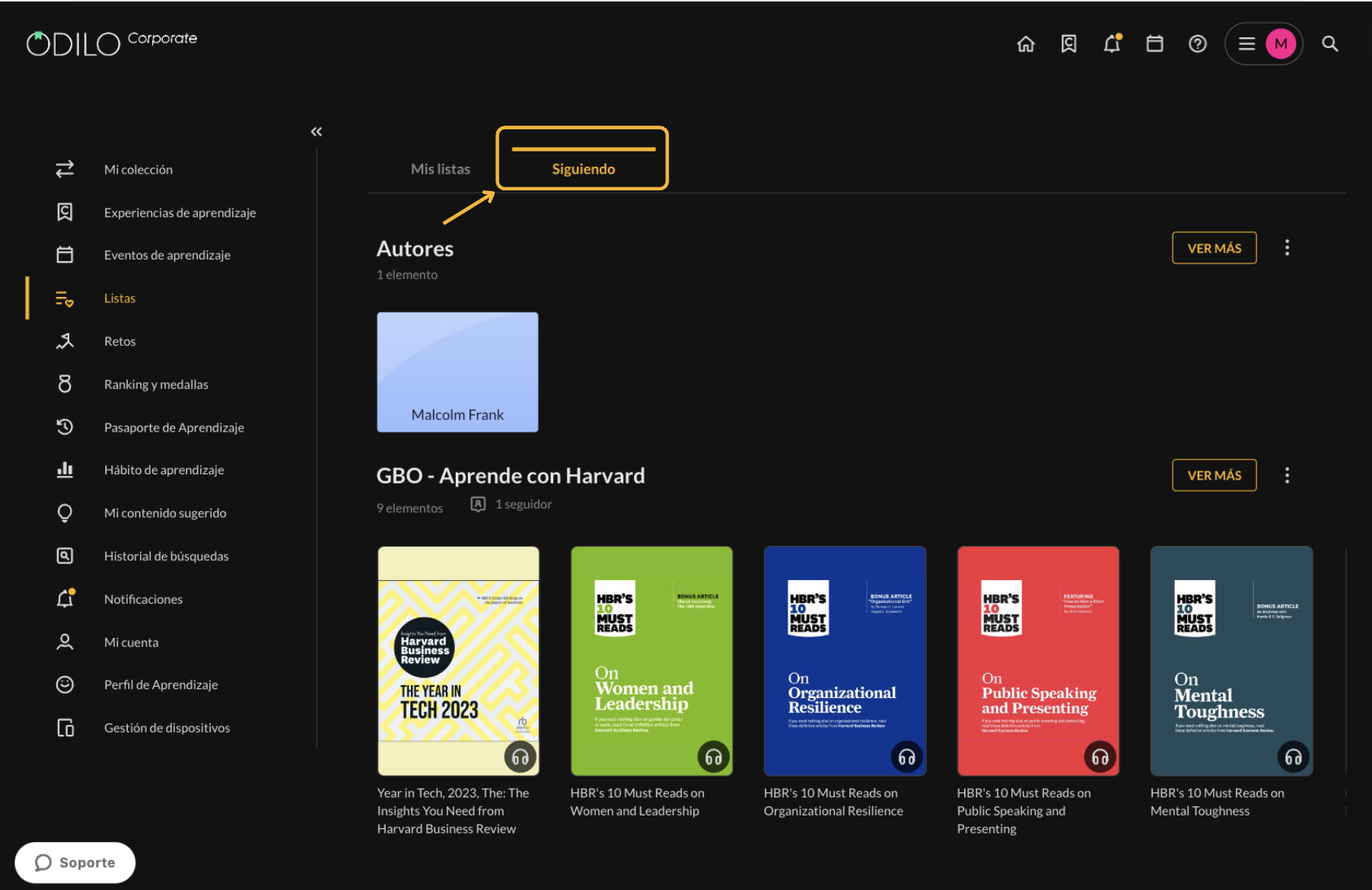
Task: Open calendar icon in top bar
Action: click(1155, 44)
